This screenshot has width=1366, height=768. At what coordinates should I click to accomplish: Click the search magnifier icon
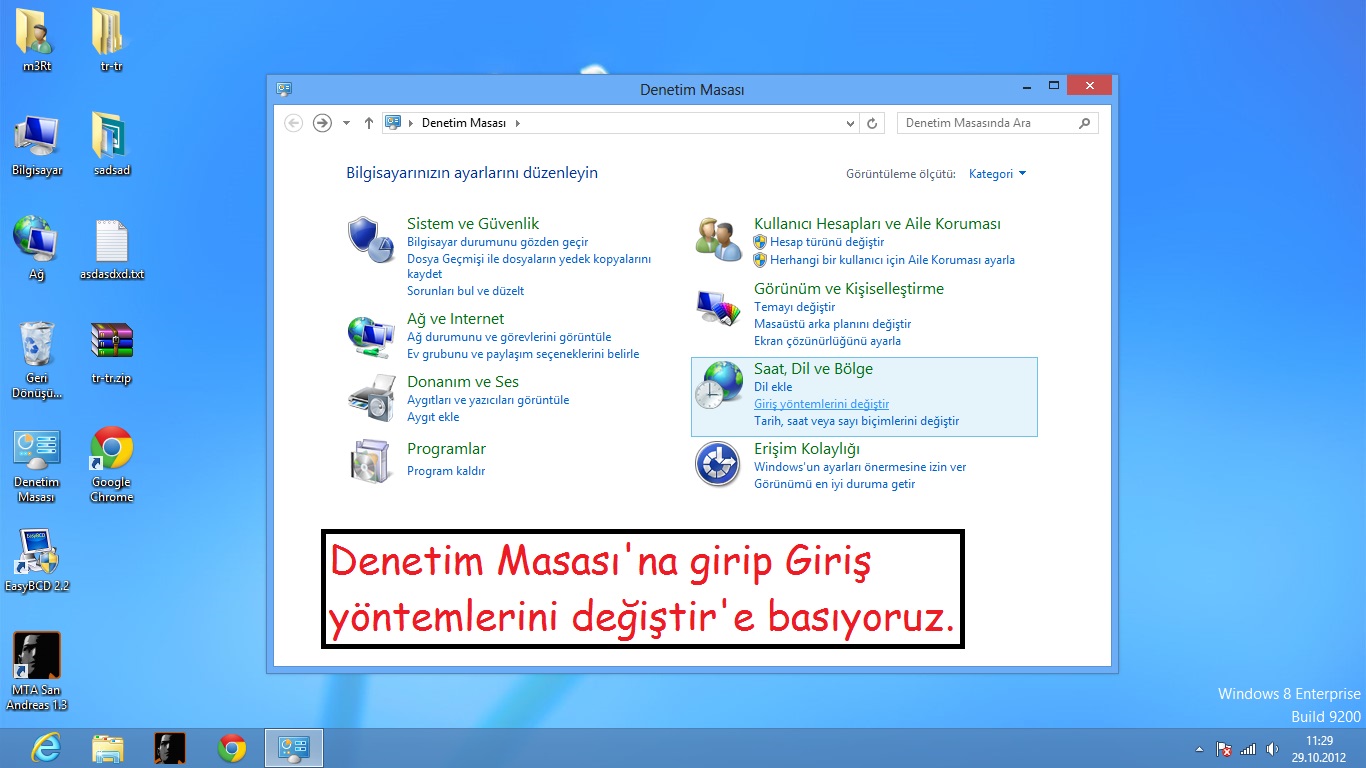pos(1085,123)
